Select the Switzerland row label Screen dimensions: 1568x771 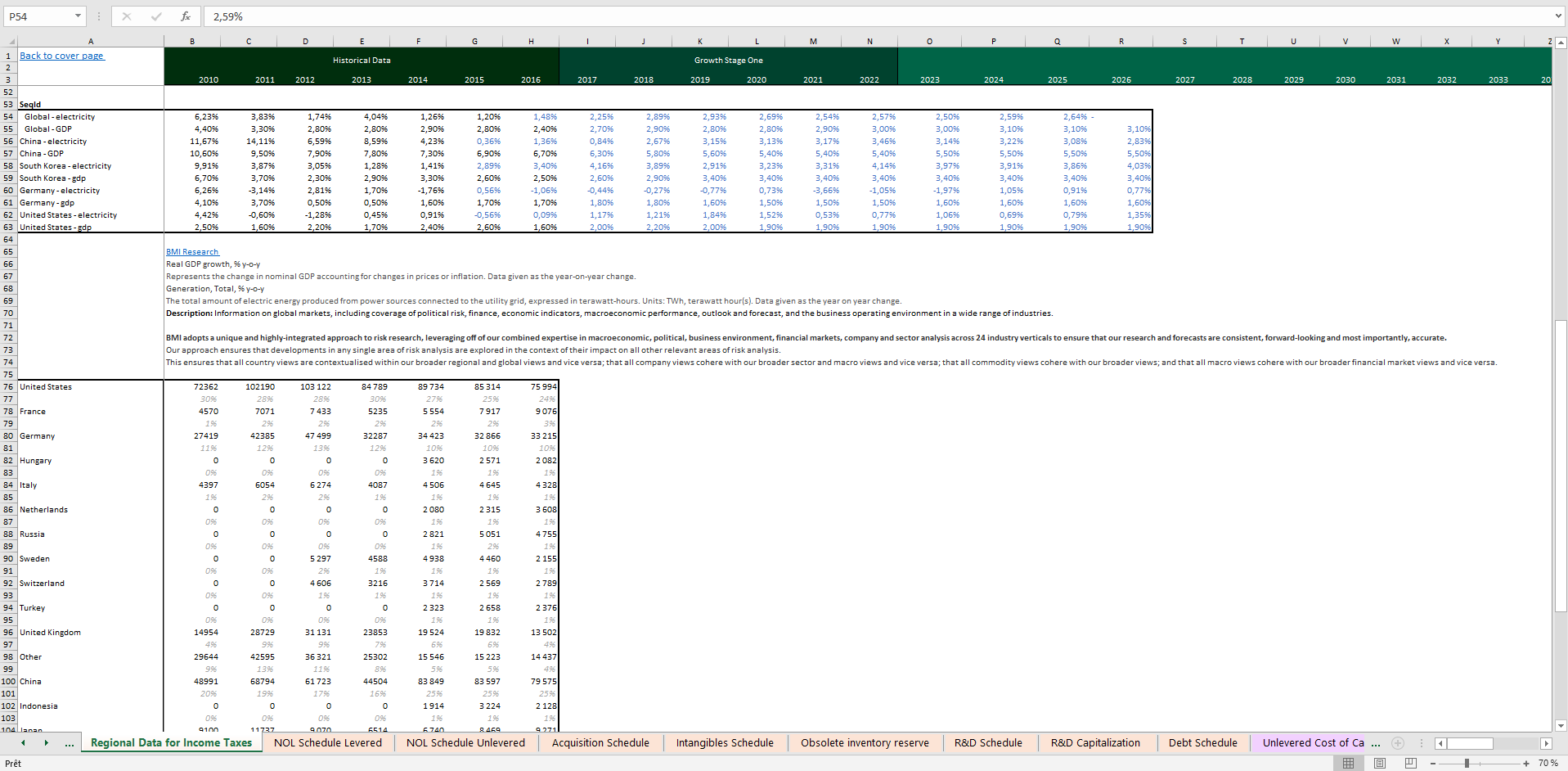coord(91,584)
